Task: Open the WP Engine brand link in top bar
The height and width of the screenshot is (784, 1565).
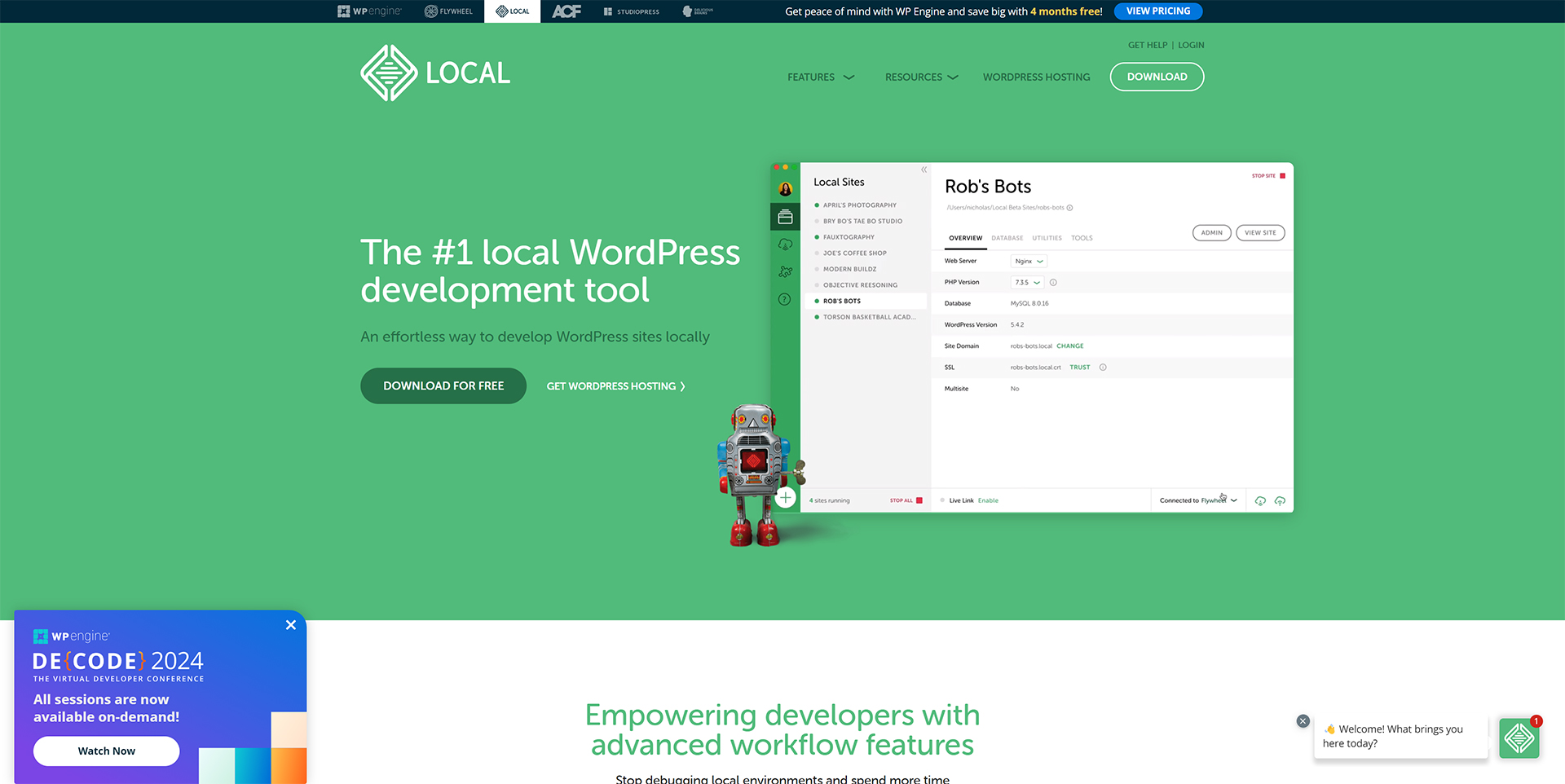Action: click(x=369, y=11)
